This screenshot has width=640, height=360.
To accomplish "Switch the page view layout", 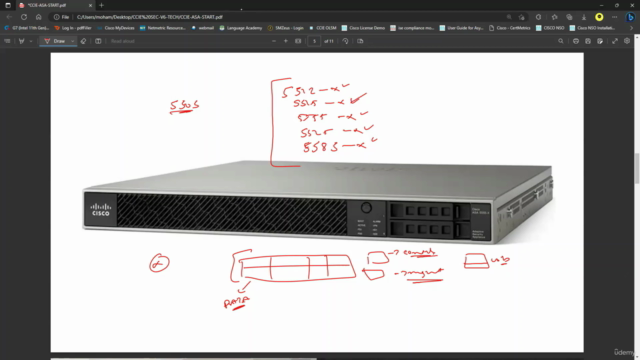I will tap(98, 41).
